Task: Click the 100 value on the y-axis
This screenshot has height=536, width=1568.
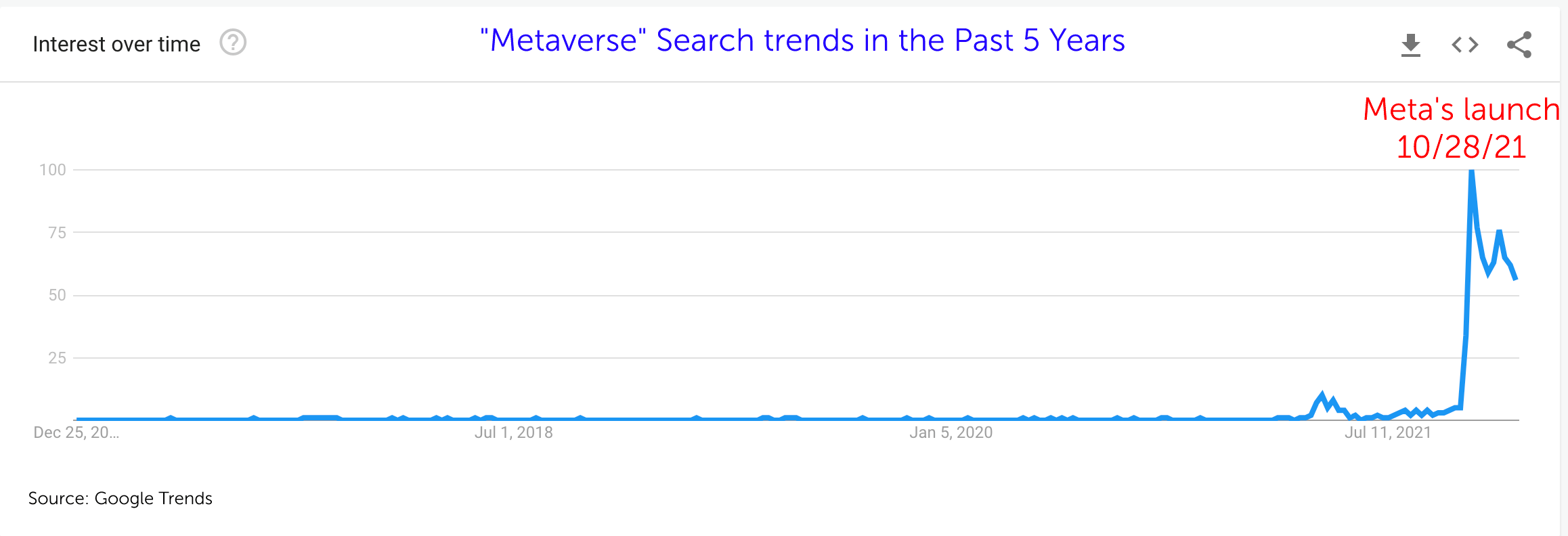Action: coord(53,170)
